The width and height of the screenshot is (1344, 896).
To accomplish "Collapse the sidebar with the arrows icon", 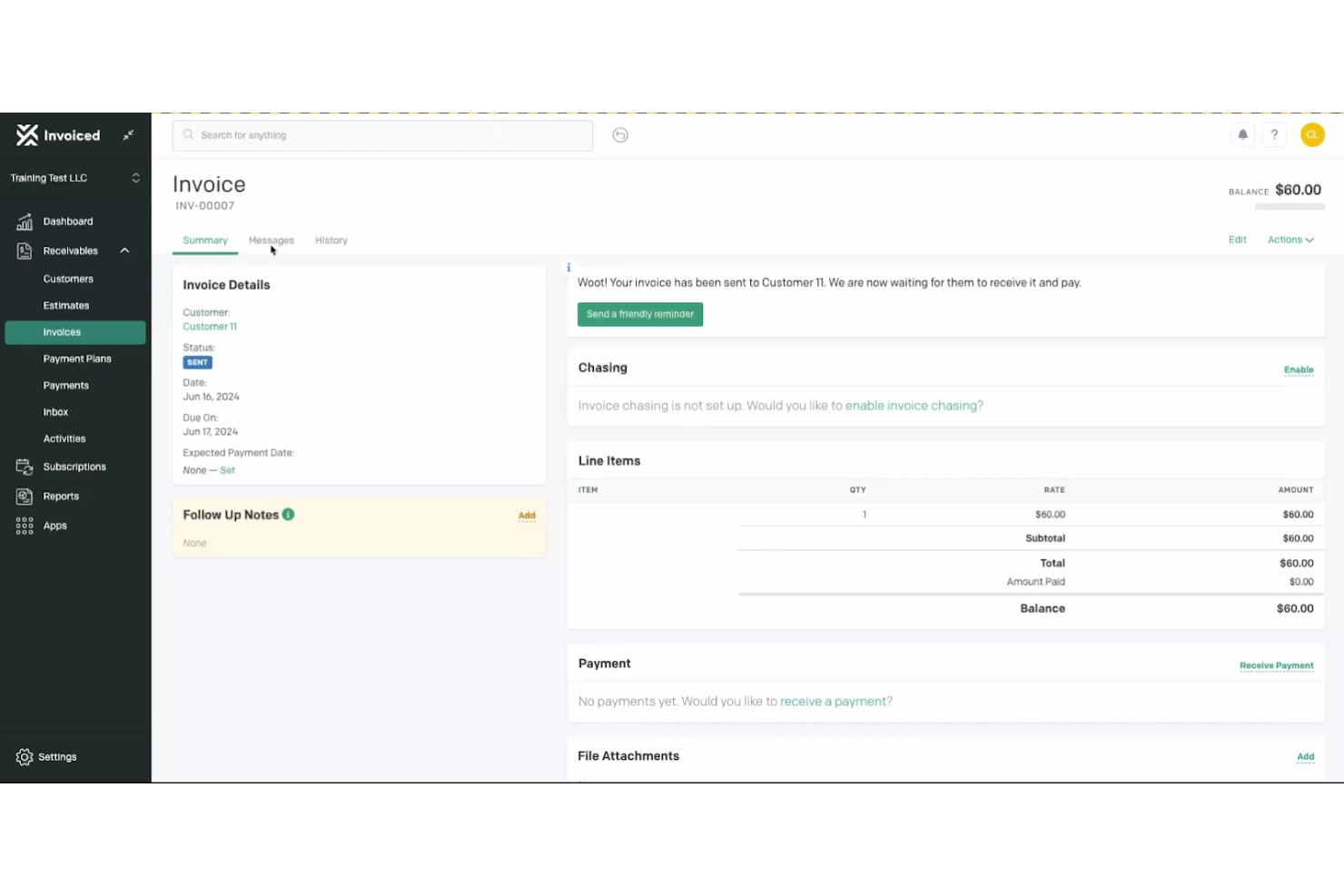I will coord(128,134).
